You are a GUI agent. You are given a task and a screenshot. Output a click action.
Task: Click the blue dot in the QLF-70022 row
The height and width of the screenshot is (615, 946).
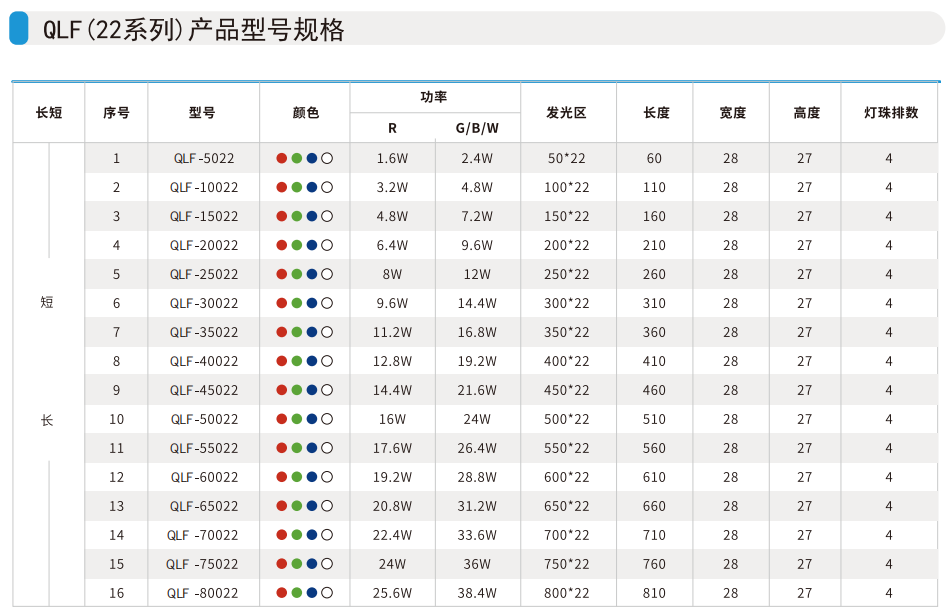312,535
